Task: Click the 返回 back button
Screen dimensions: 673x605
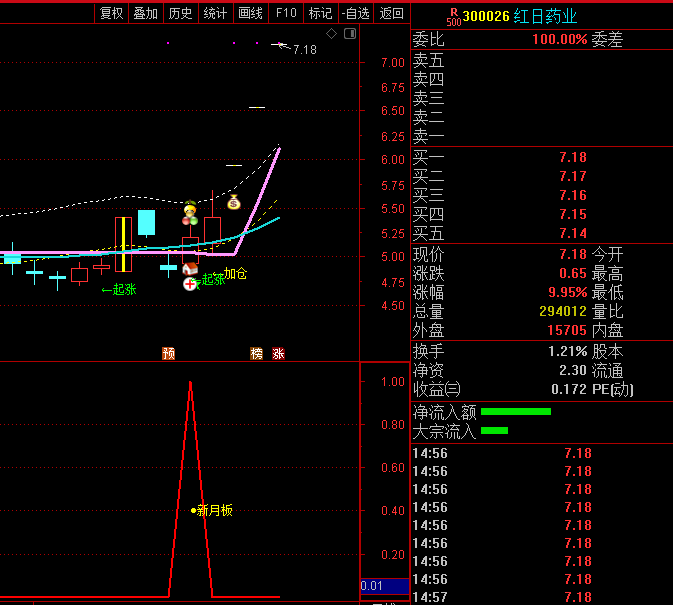Action: pos(392,13)
